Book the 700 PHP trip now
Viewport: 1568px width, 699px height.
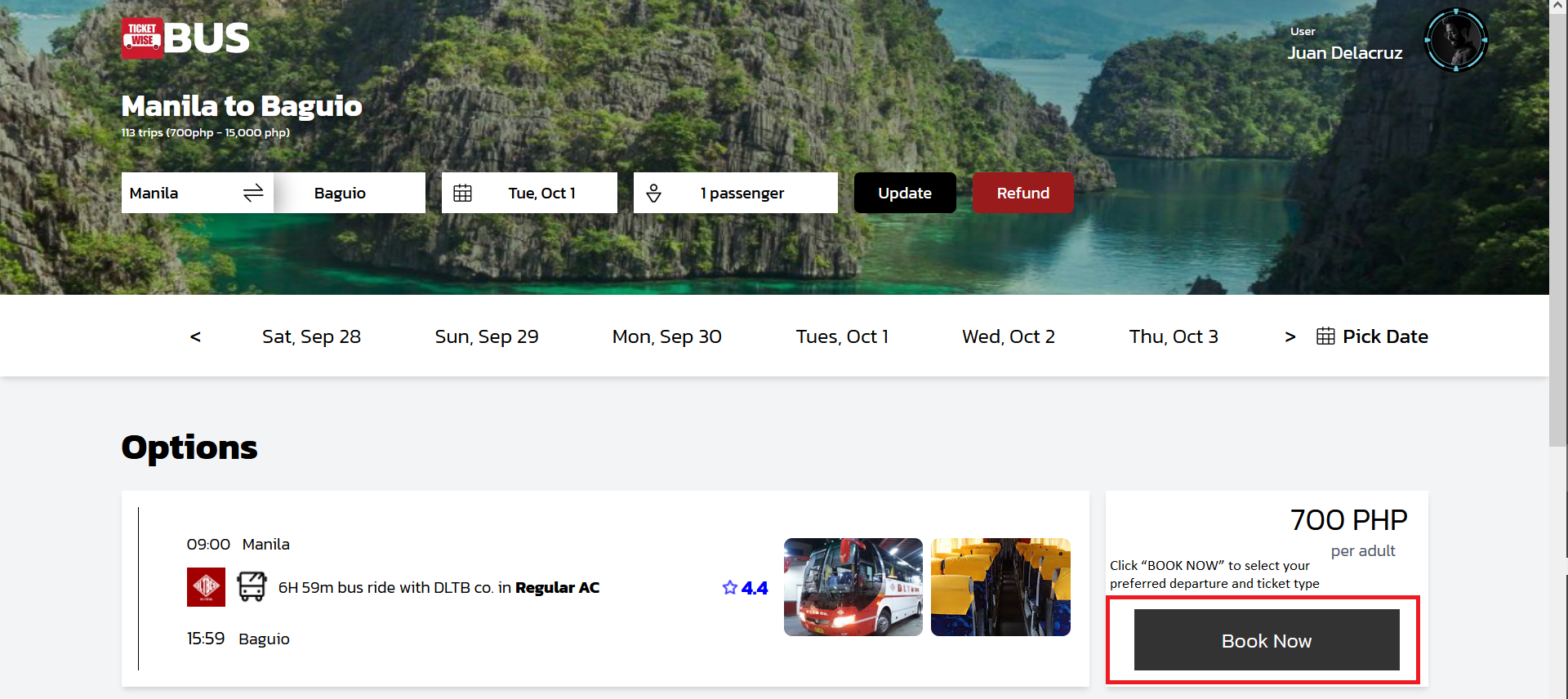click(x=1266, y=640)
